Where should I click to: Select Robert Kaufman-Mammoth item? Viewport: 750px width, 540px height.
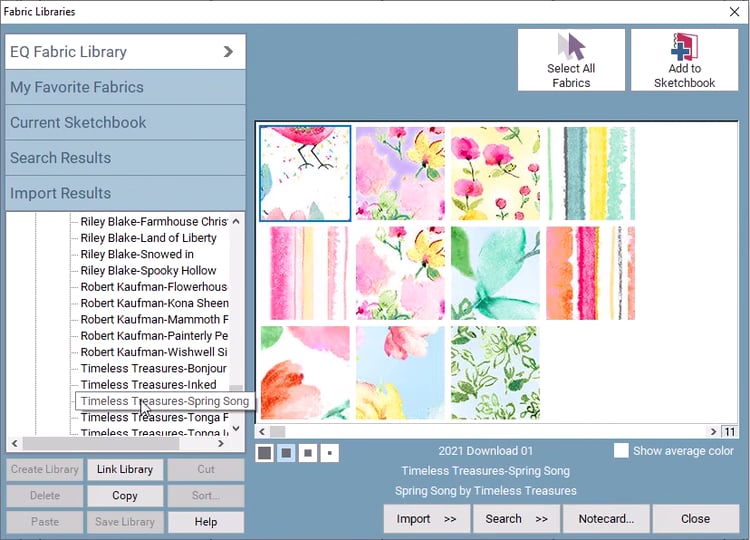click(154, 319)
